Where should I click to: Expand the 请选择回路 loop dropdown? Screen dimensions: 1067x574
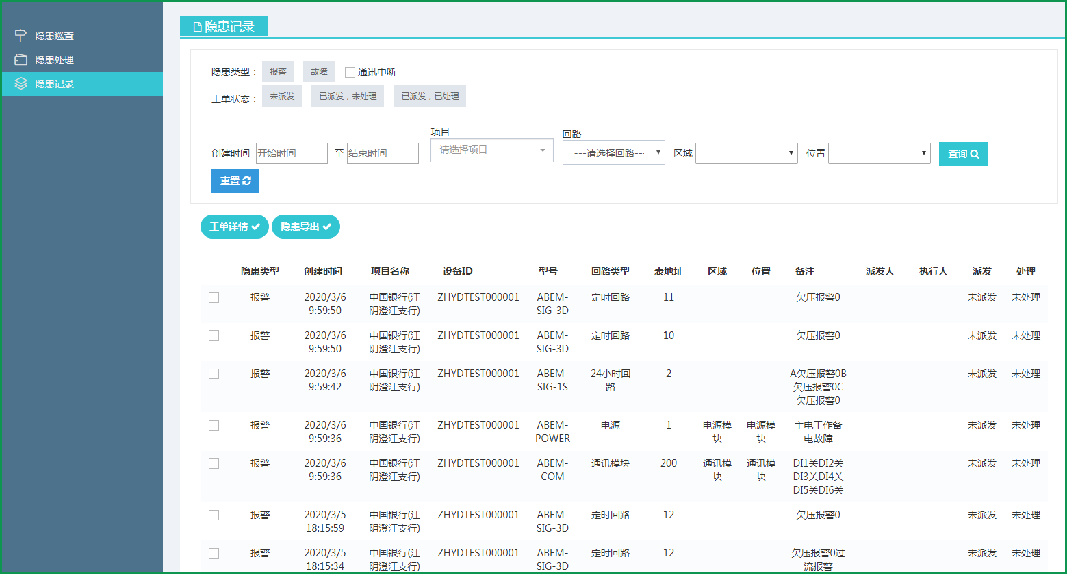tap(613, 153)
